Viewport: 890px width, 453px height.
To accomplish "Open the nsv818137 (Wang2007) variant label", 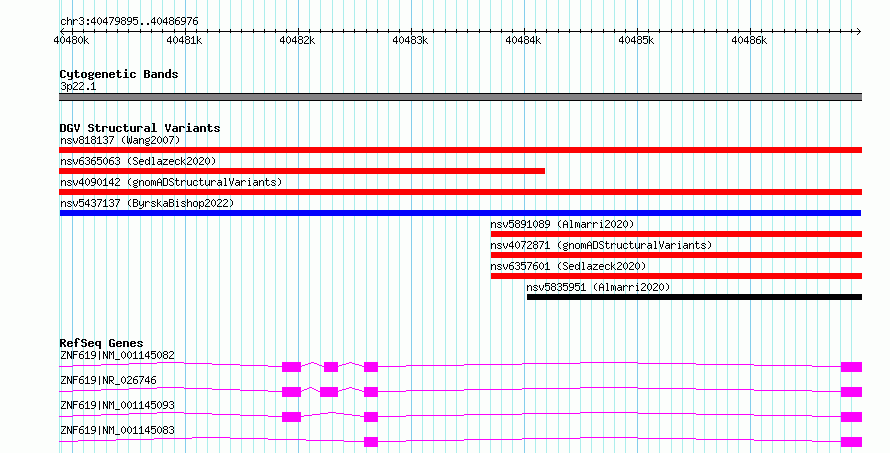I will pyautogui.click(x=120, y=140).
